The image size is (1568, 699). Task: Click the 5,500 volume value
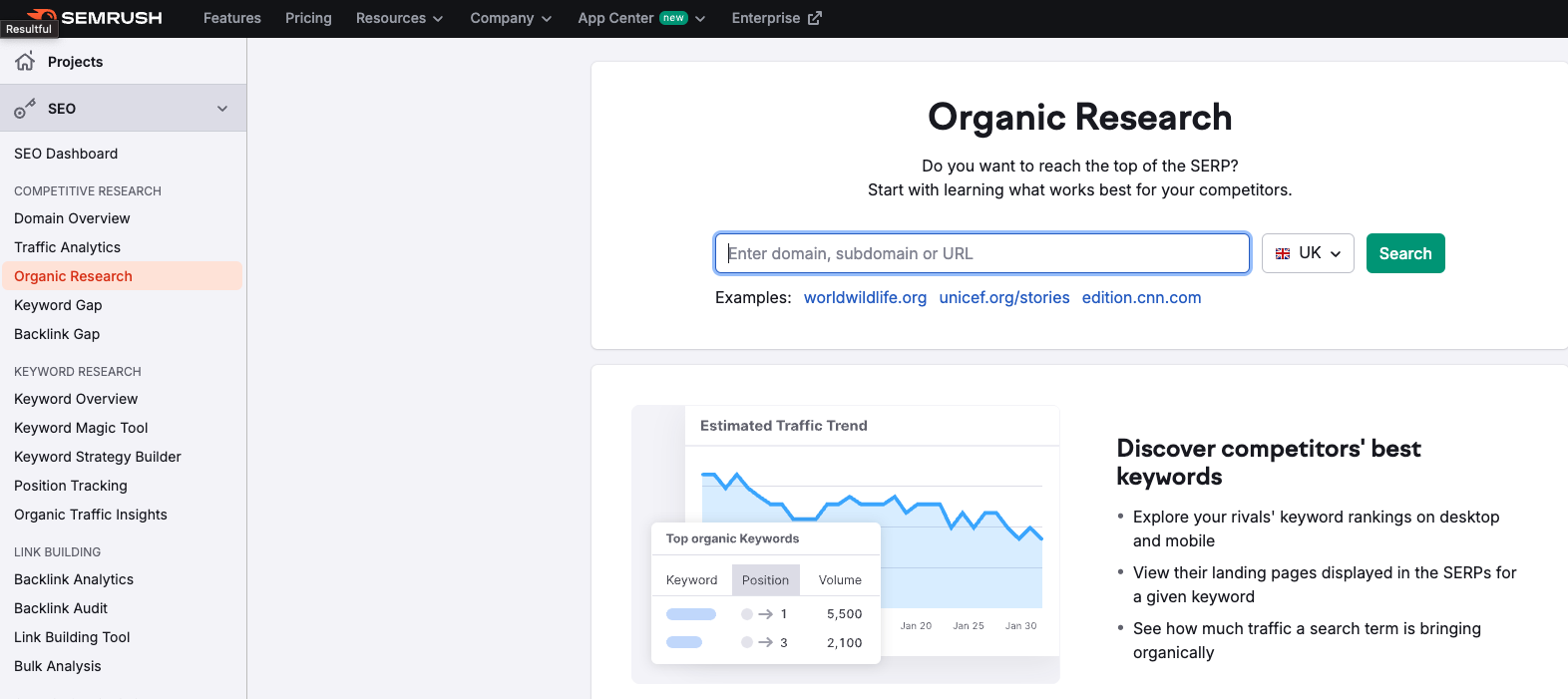pos(844,614)
